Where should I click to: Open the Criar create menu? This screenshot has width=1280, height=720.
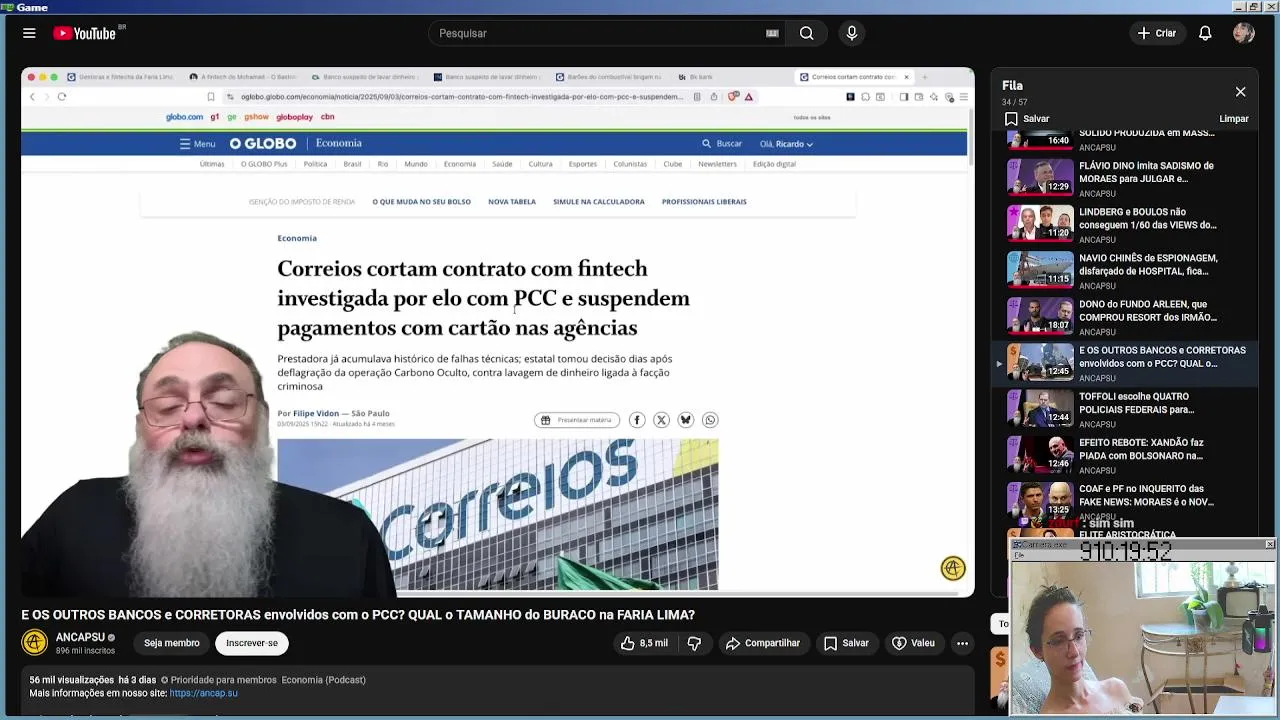[x=1157, y=33]
